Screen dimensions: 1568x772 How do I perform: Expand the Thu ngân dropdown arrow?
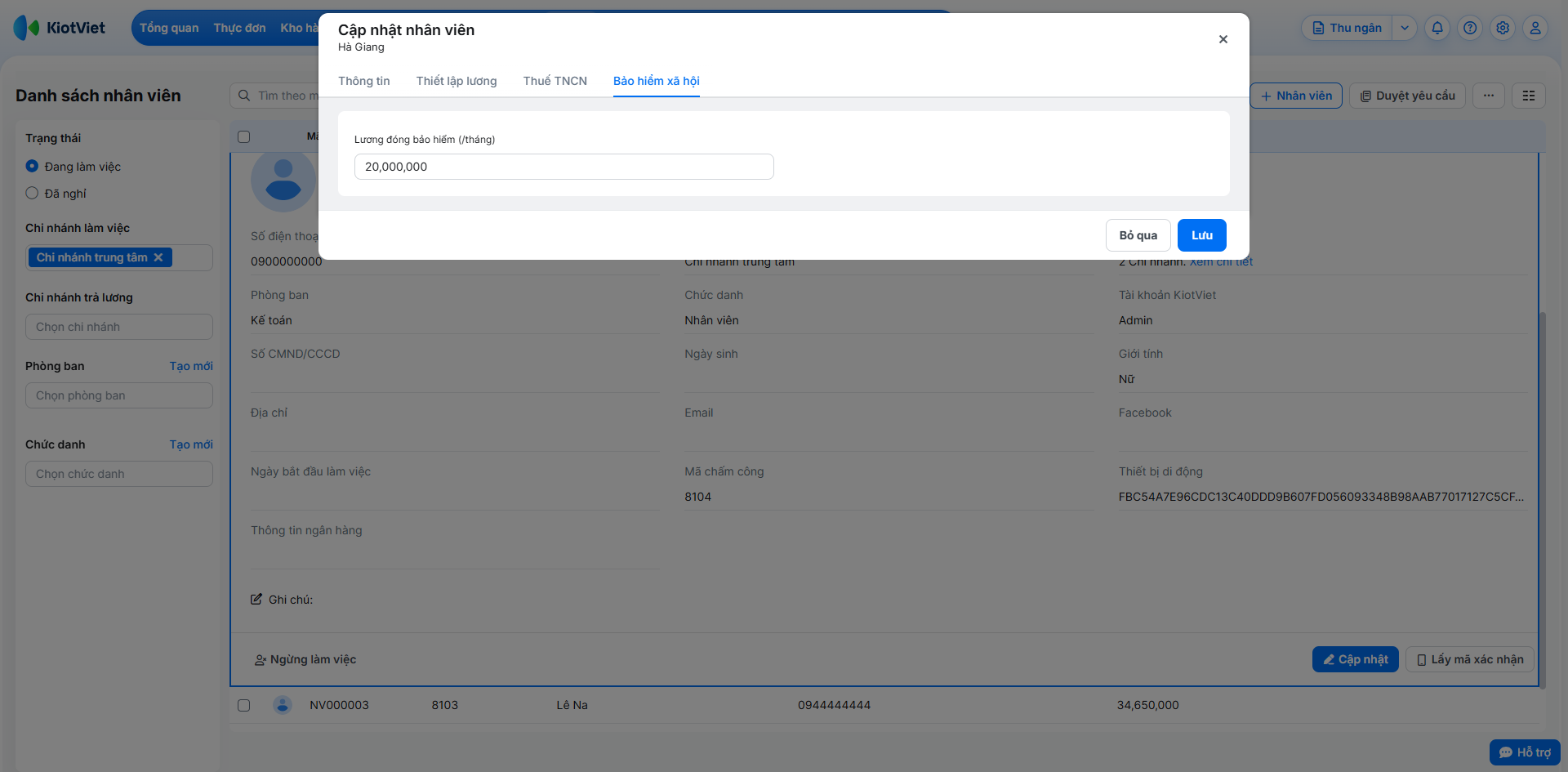pyautogui.click(x=1405, y=28)
